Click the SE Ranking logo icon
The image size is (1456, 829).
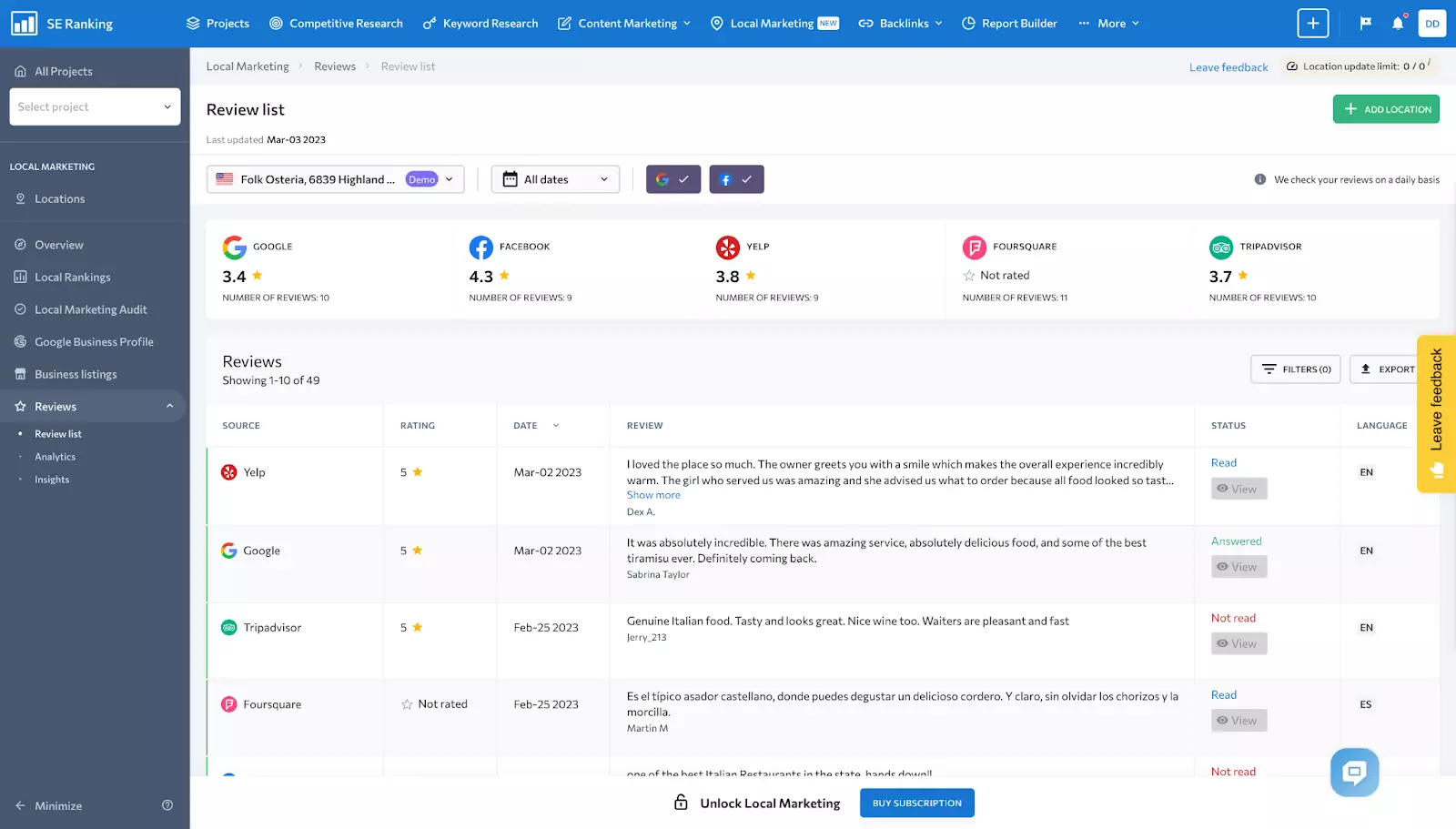(24, 24)
